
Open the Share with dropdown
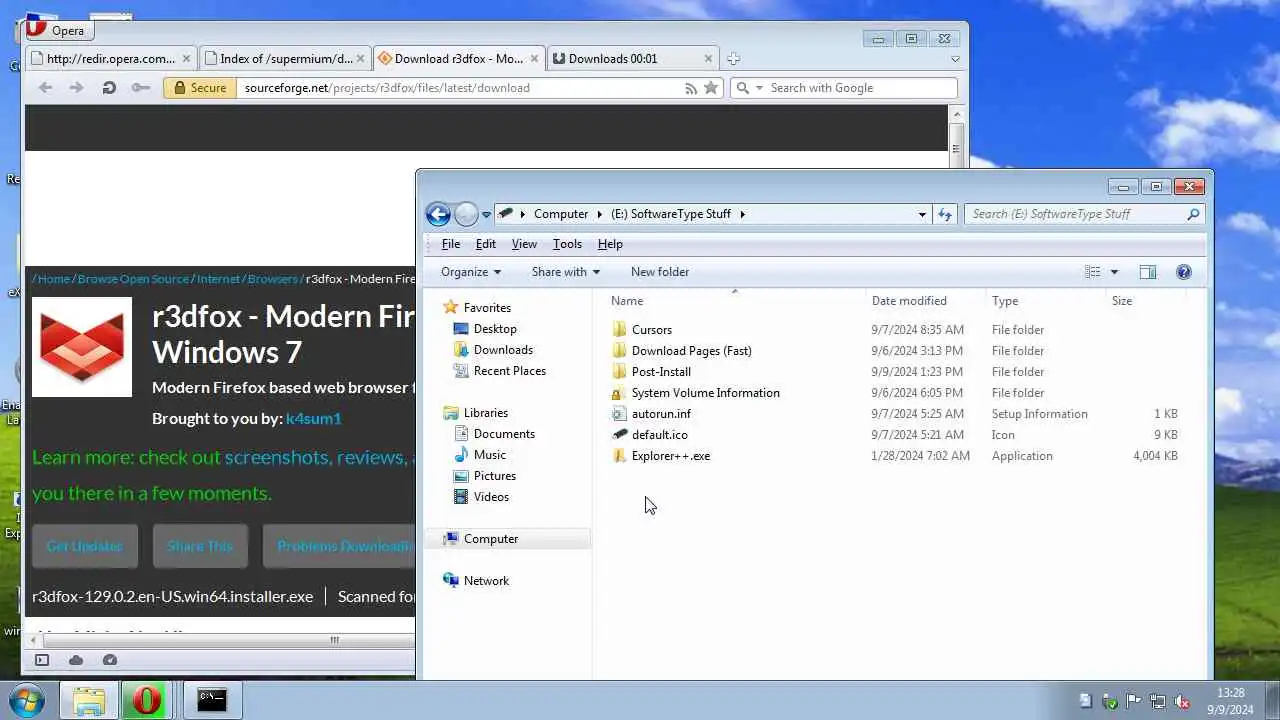[566, 272]
